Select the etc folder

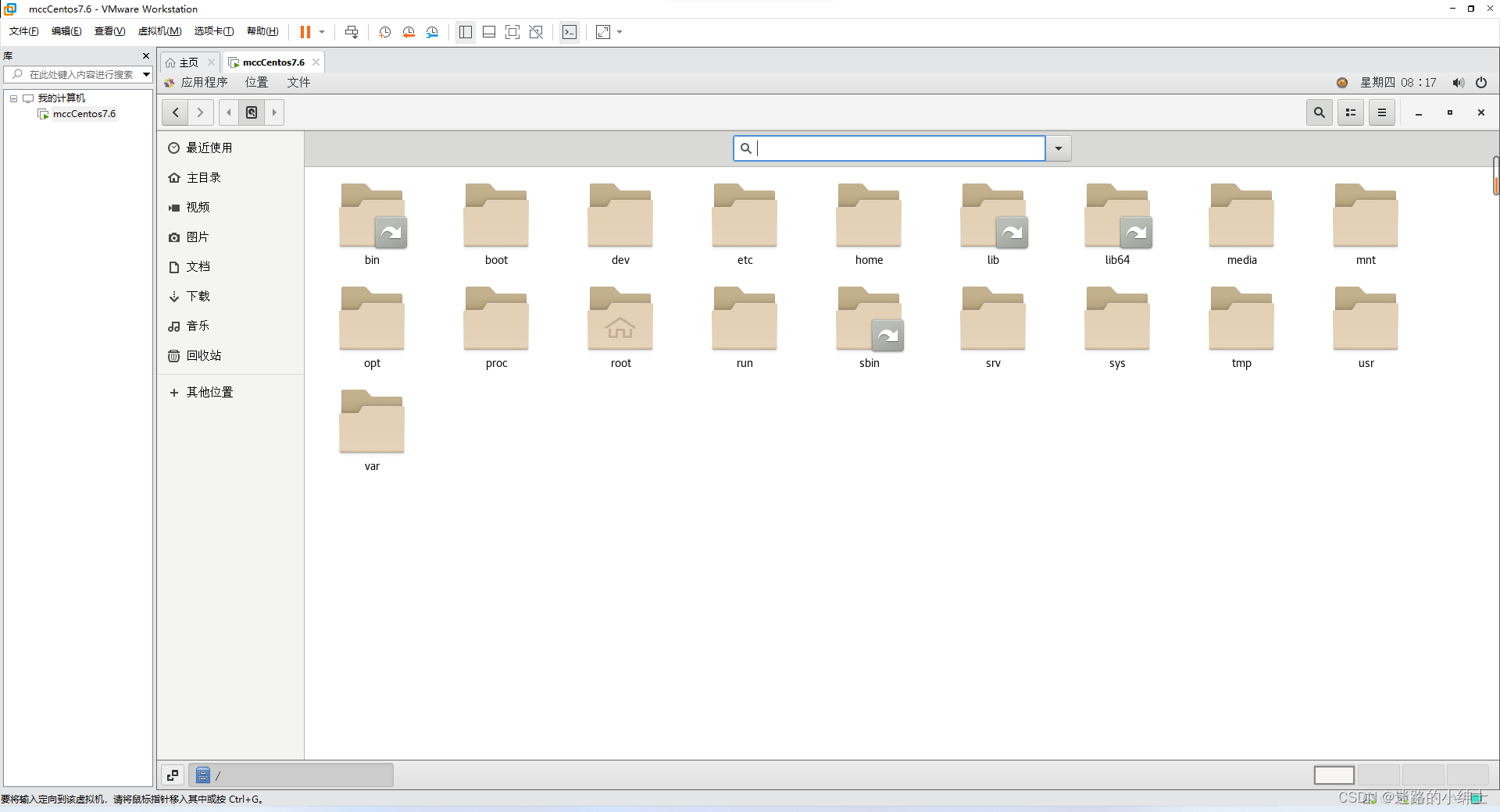(745, 225)
